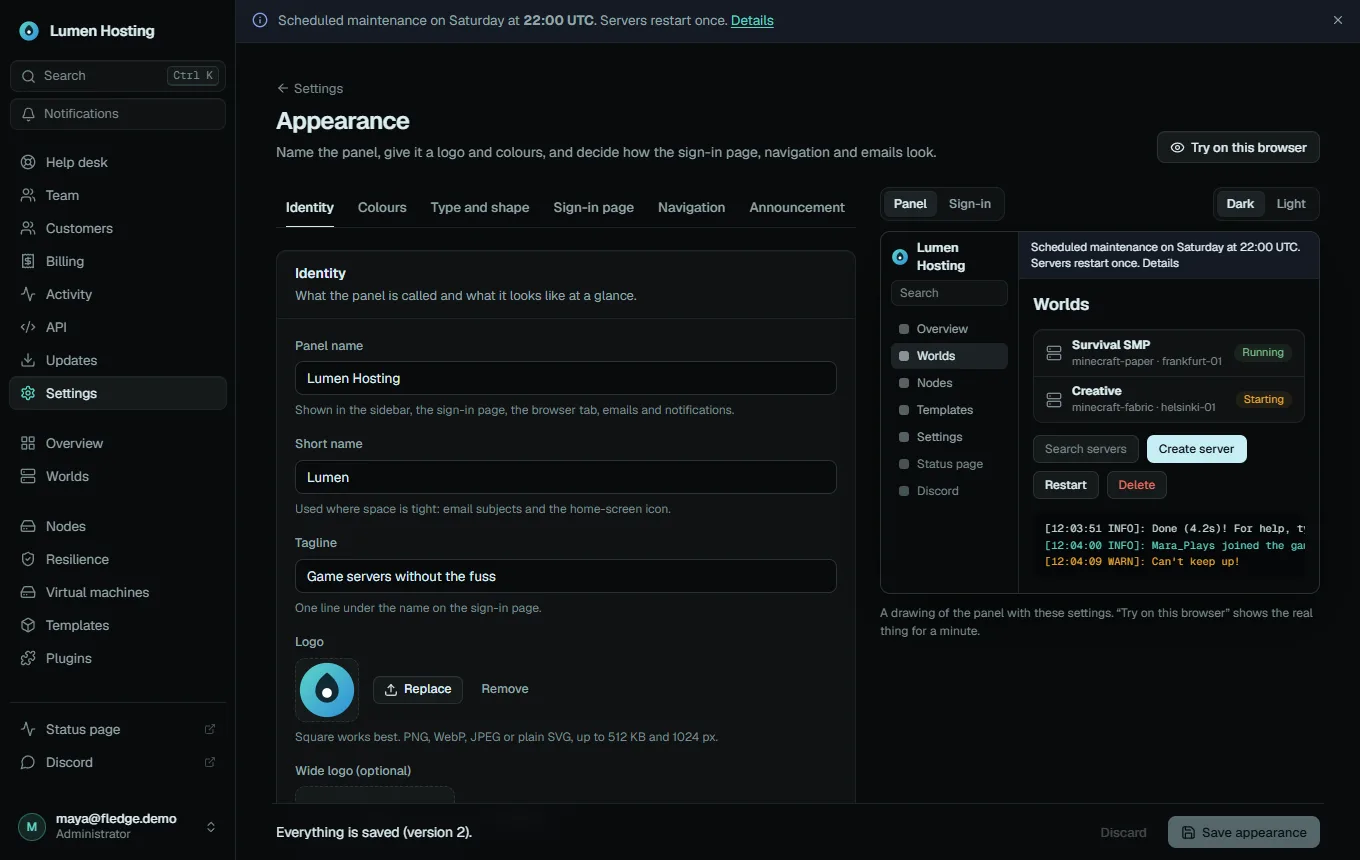Viewport: 1360px width, 860px height.
Task: Switch preview to Dark theme
Action: coord(1240,204)
